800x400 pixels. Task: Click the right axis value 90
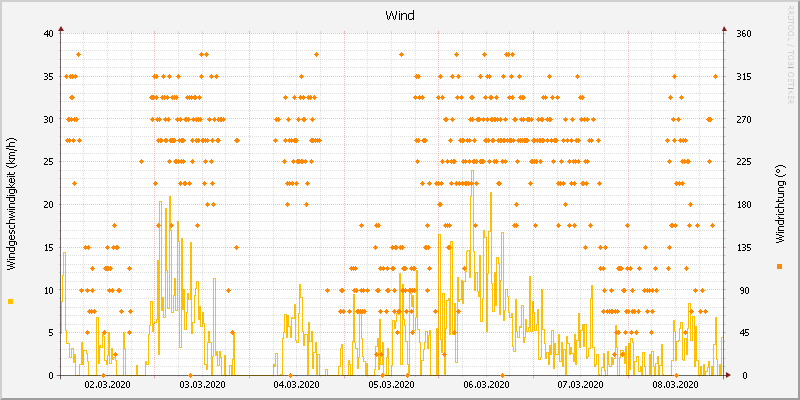(x=742, y=290)
